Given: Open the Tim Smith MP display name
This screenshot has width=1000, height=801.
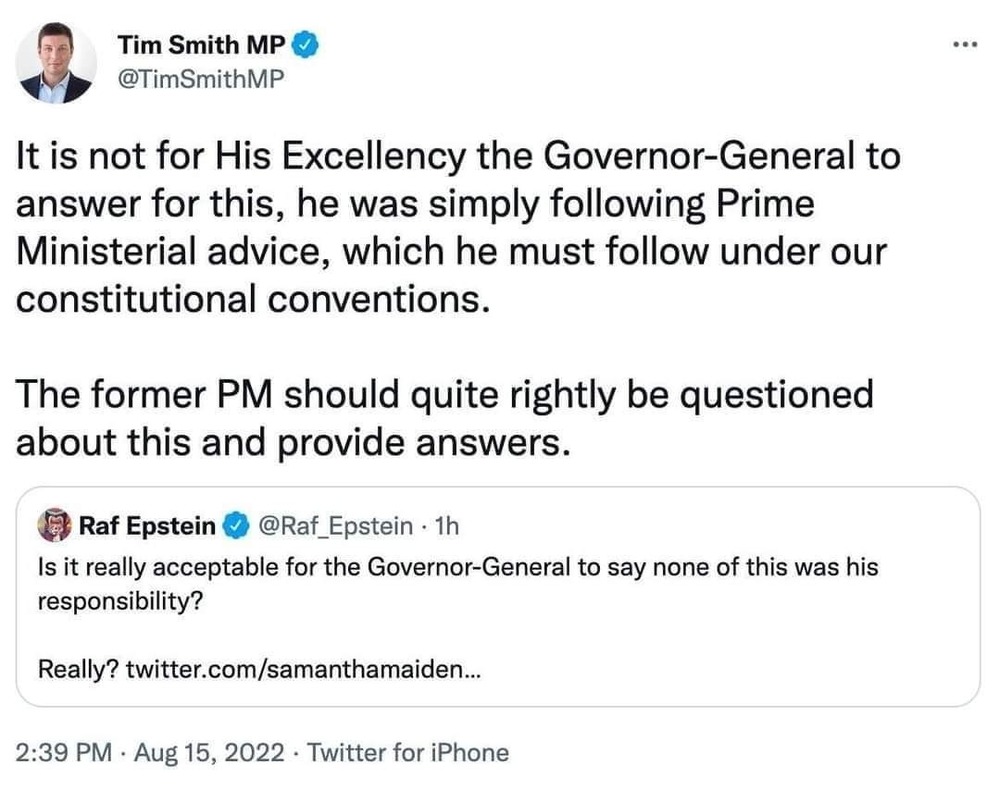Looking at the screenshot, I should coord(203,45).
